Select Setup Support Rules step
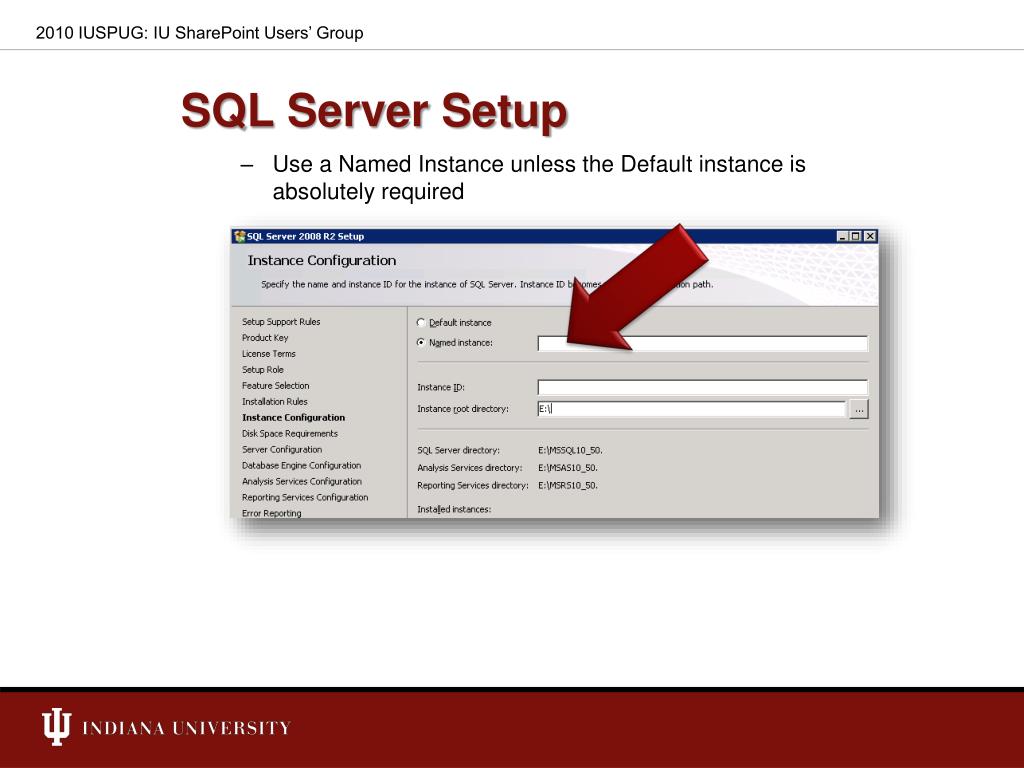The width and height of the screenshot is (1024, 768). pos(281,322)
